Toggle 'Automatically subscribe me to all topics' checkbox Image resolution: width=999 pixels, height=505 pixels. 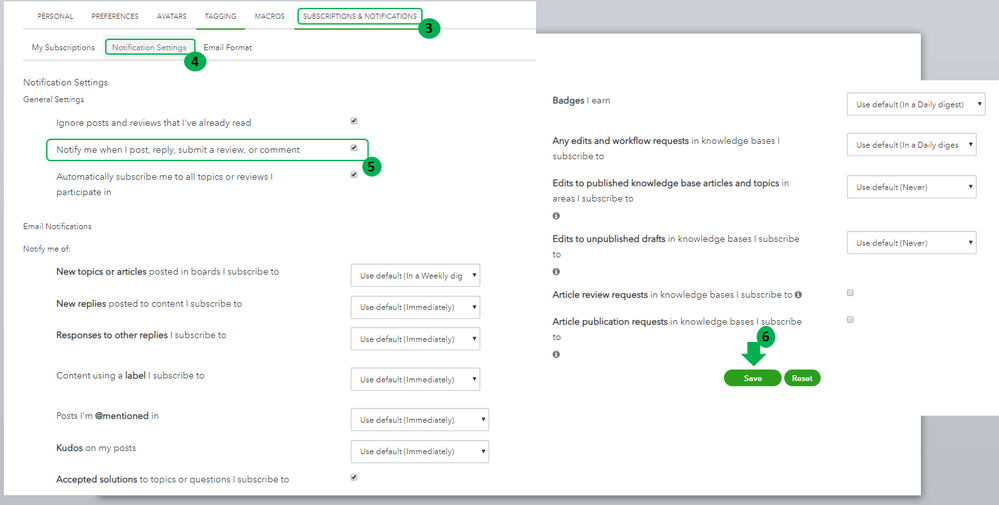click(x=354, y=175)
